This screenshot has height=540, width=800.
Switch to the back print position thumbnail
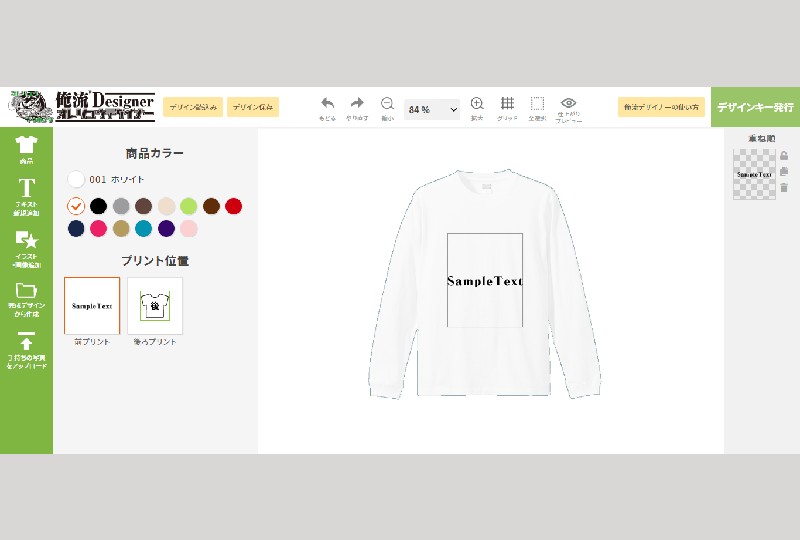(155, 306)
